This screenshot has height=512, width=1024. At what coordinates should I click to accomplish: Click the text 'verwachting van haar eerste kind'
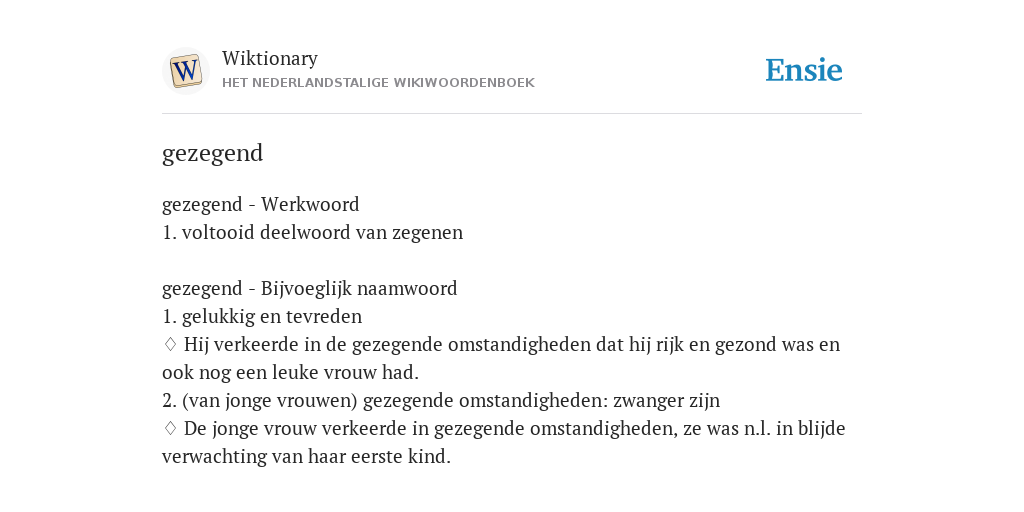tap(306, 456)
